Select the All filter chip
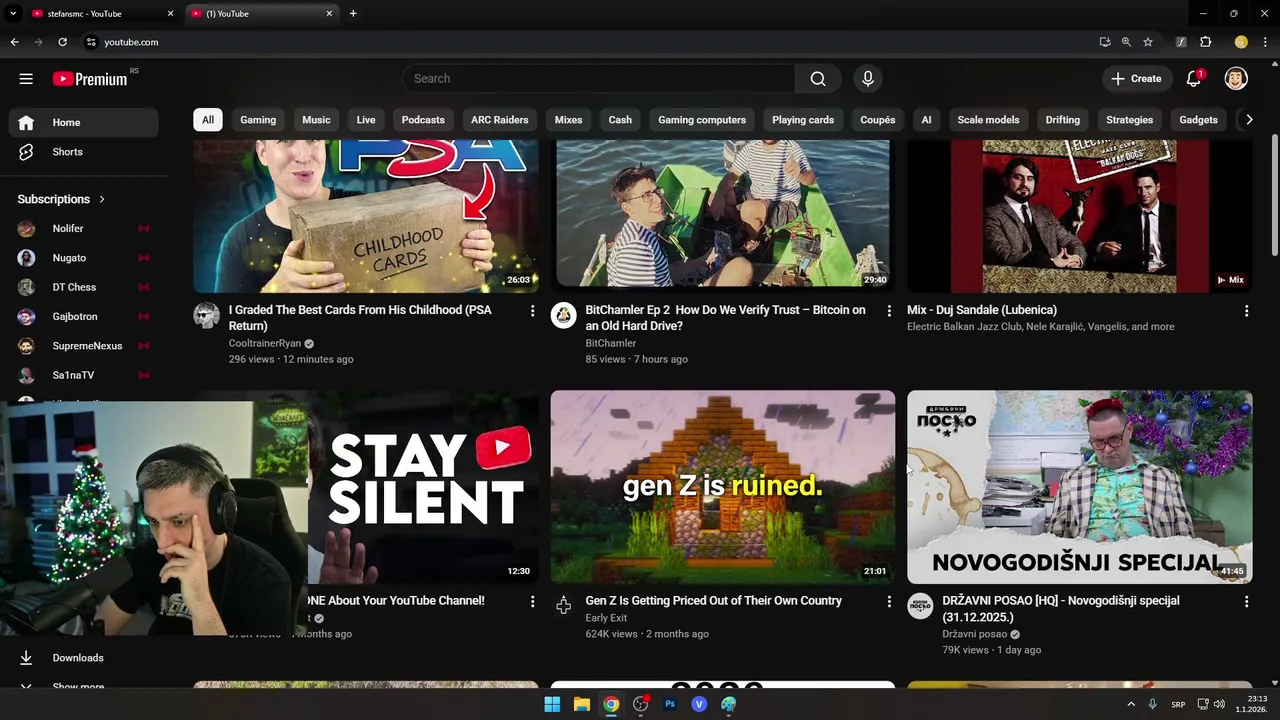The image size is (1280, 720). coord(207,120)
